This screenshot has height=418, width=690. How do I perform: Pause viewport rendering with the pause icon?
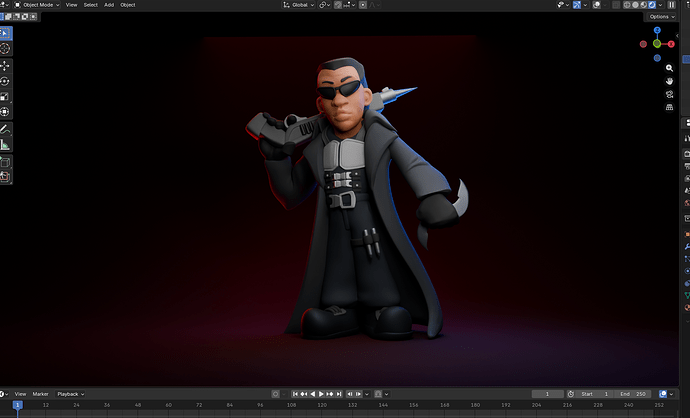[672, 5]
